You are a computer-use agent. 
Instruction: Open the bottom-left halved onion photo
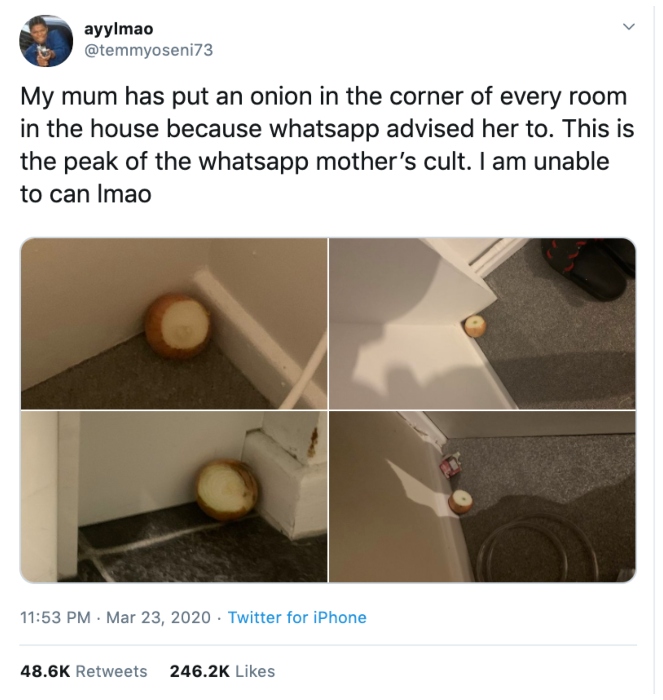pos(174,496)
